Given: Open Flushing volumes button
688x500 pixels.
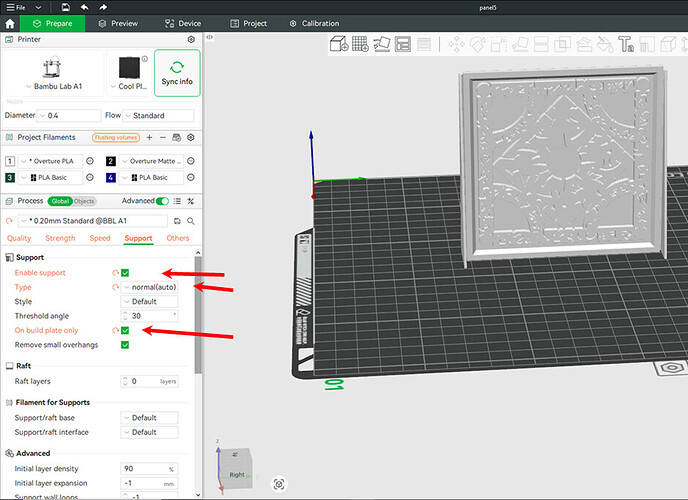Looking at the screenshot, I should pos(116,138).
